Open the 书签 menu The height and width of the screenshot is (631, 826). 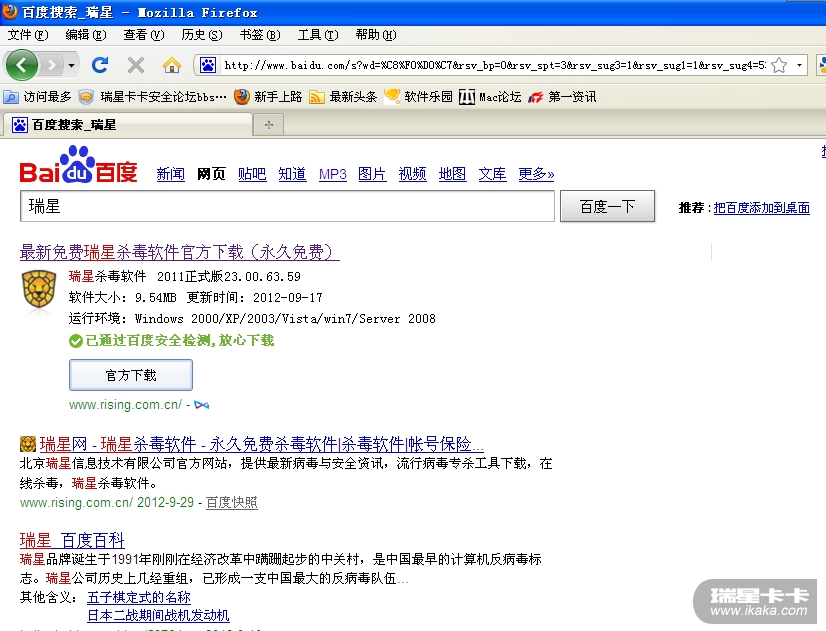(x=260, y=35)
